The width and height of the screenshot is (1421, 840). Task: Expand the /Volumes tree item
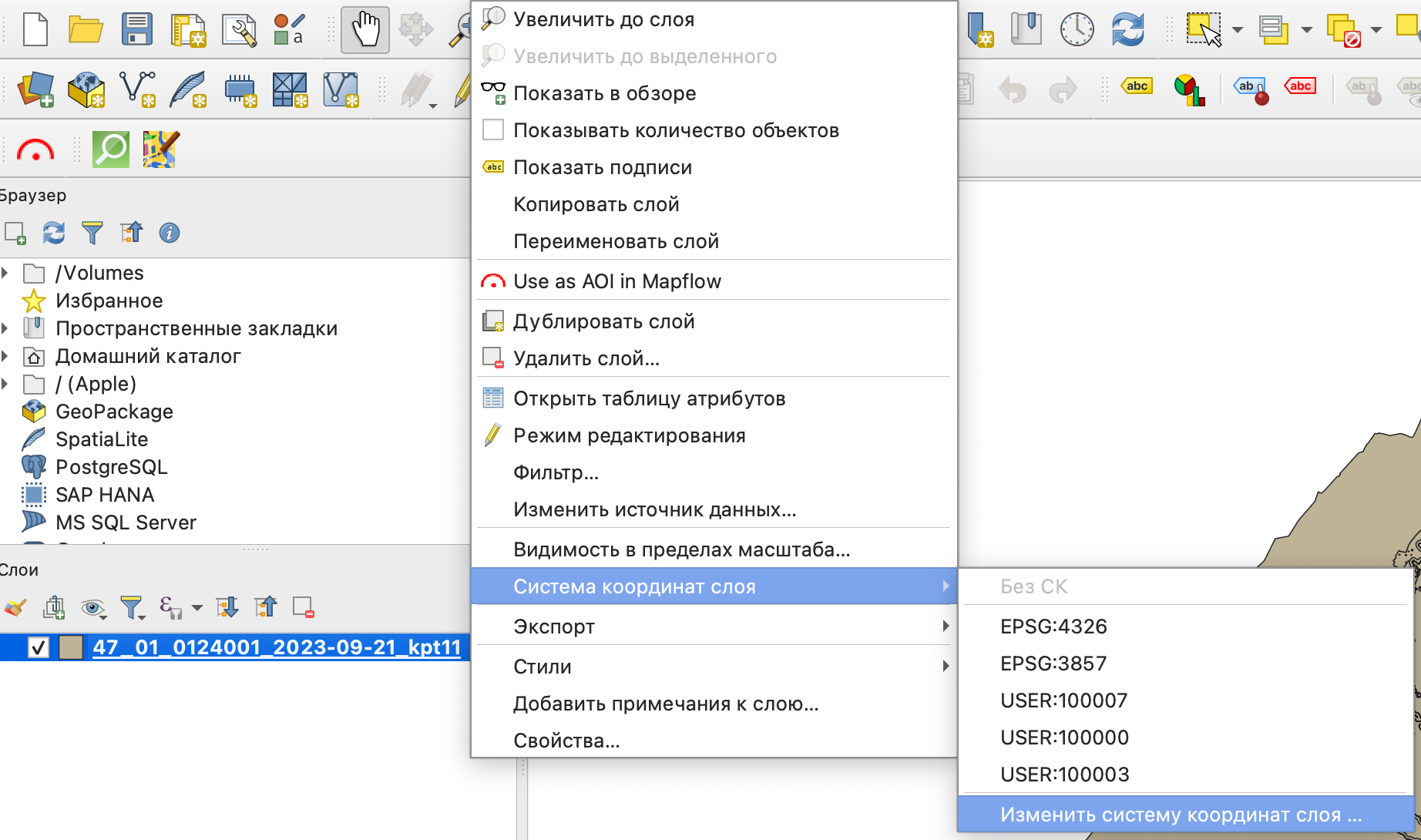[x=6, y=273]
